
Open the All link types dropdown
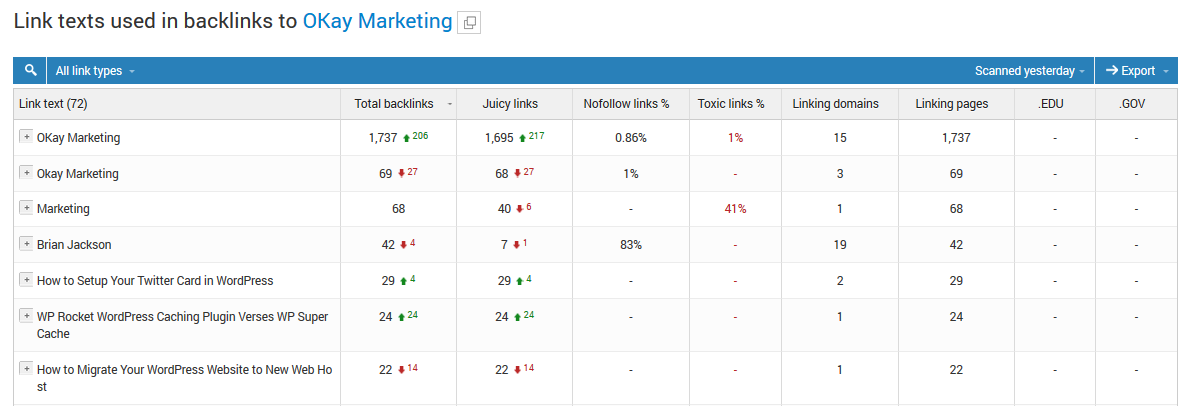[x=95, y=71]
